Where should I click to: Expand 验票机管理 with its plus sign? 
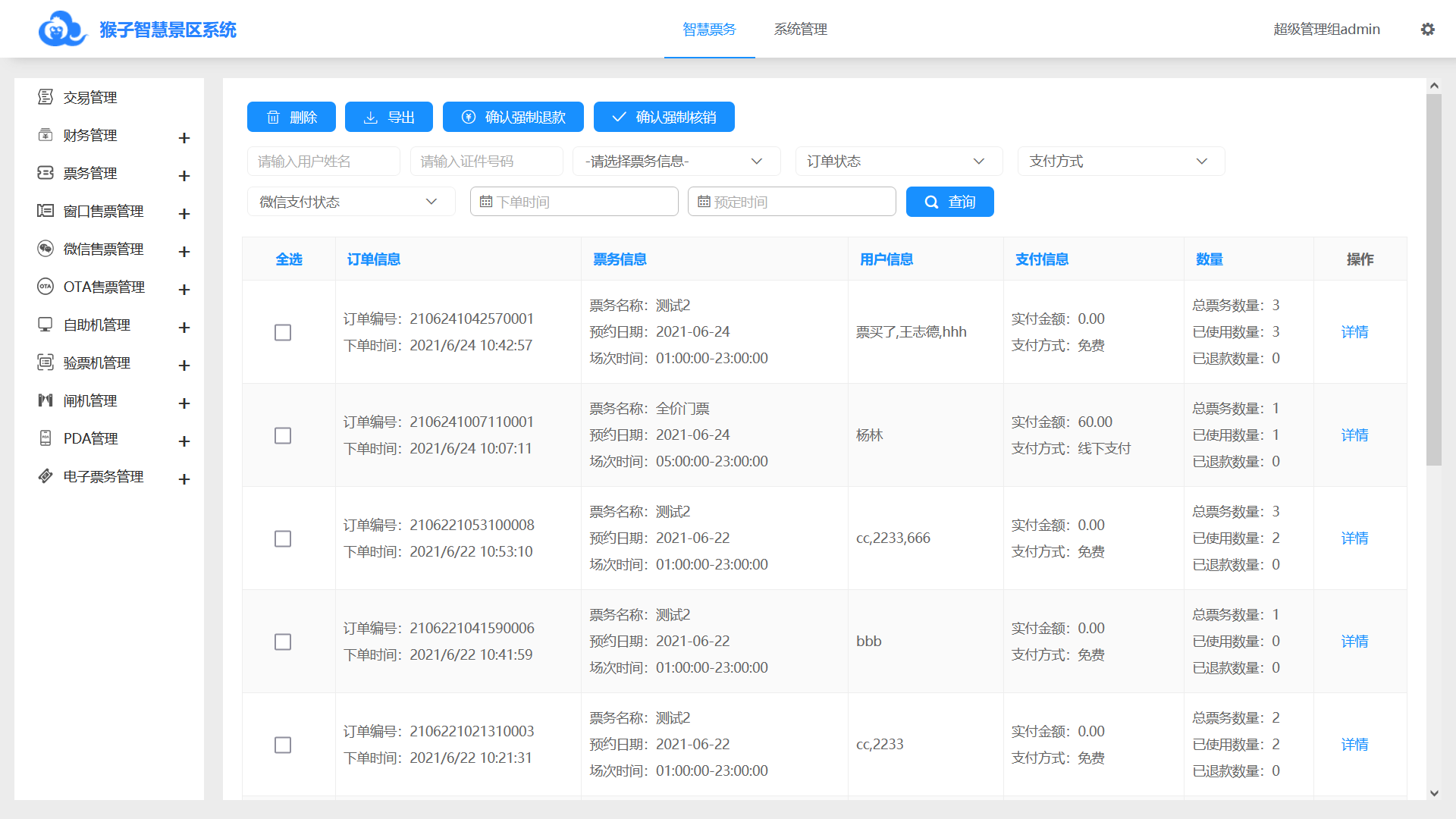coord(184,366)
